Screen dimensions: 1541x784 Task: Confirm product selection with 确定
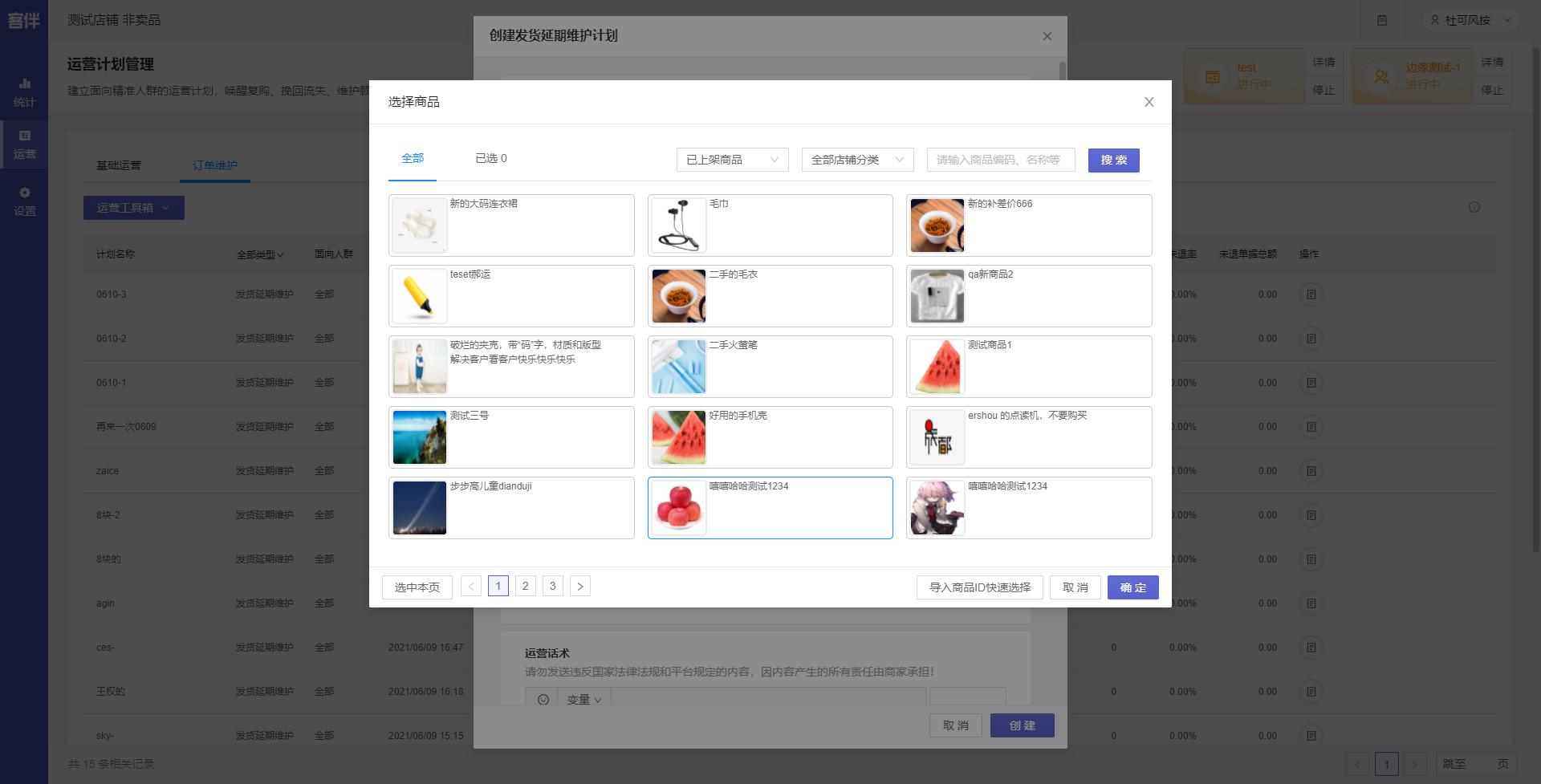(x=1133, y=587)
